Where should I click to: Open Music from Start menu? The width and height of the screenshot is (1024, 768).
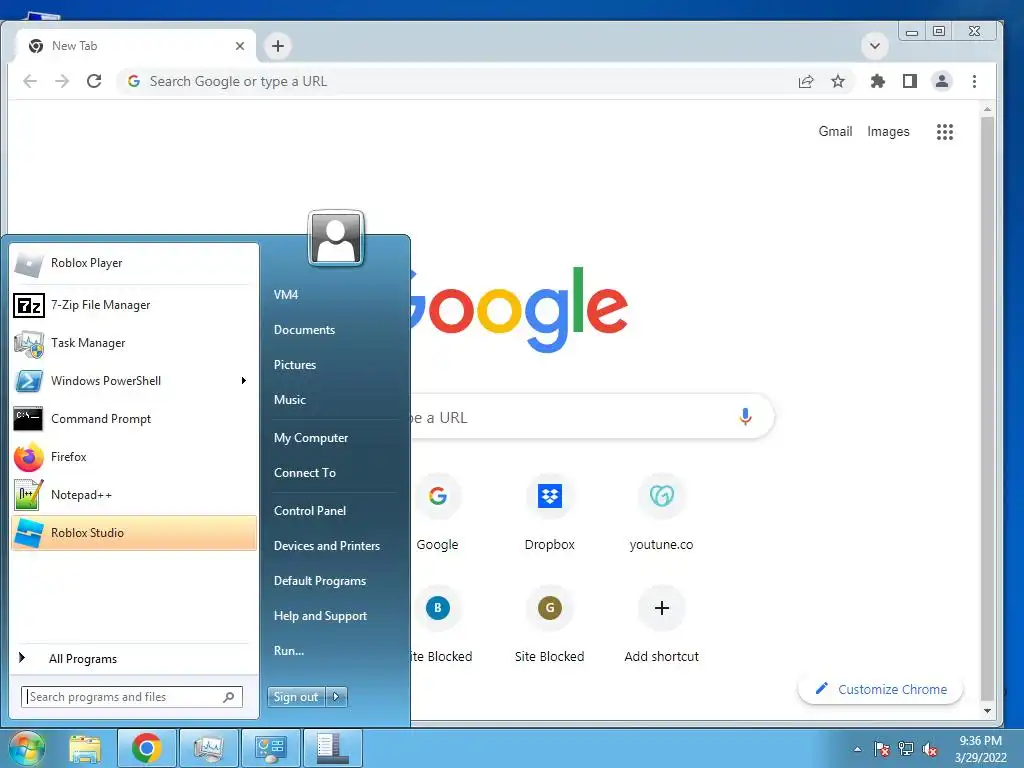[x=289, y=400]
